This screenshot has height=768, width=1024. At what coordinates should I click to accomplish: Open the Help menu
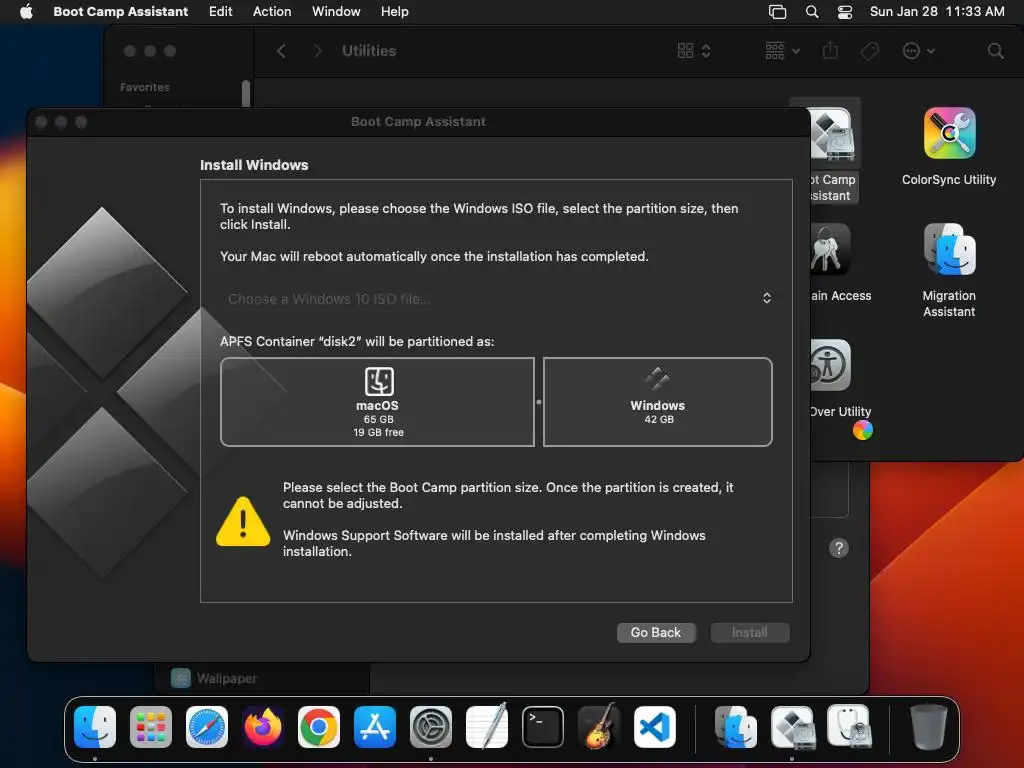(x=394, y=11)
